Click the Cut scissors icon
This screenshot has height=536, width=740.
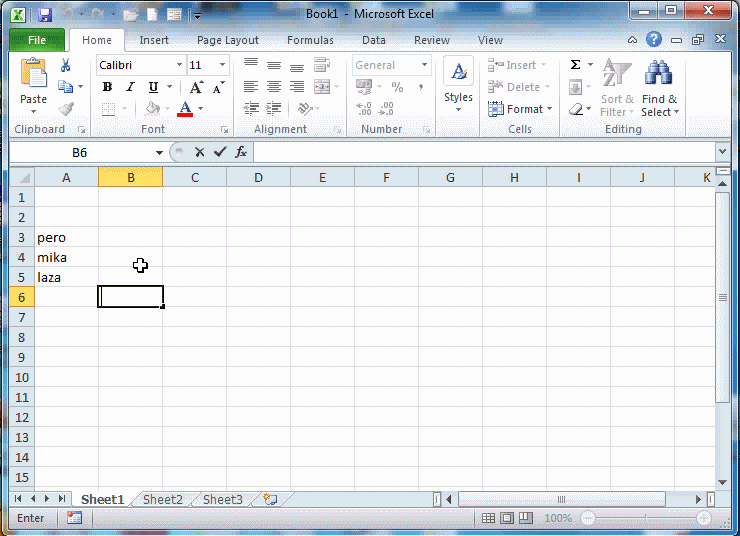point(66,65)
